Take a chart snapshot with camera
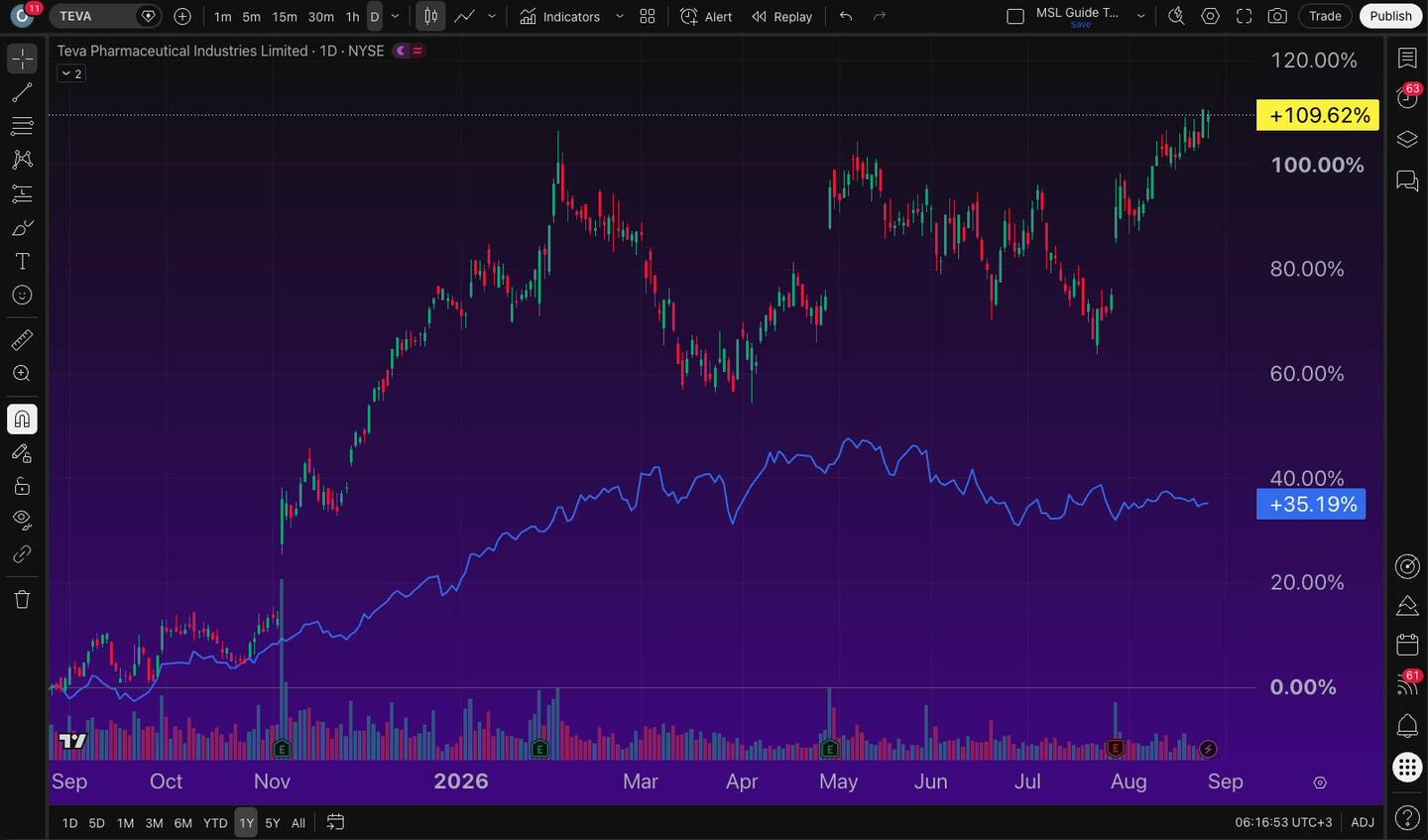1428x840 pixels. (x=1278, y=16)
